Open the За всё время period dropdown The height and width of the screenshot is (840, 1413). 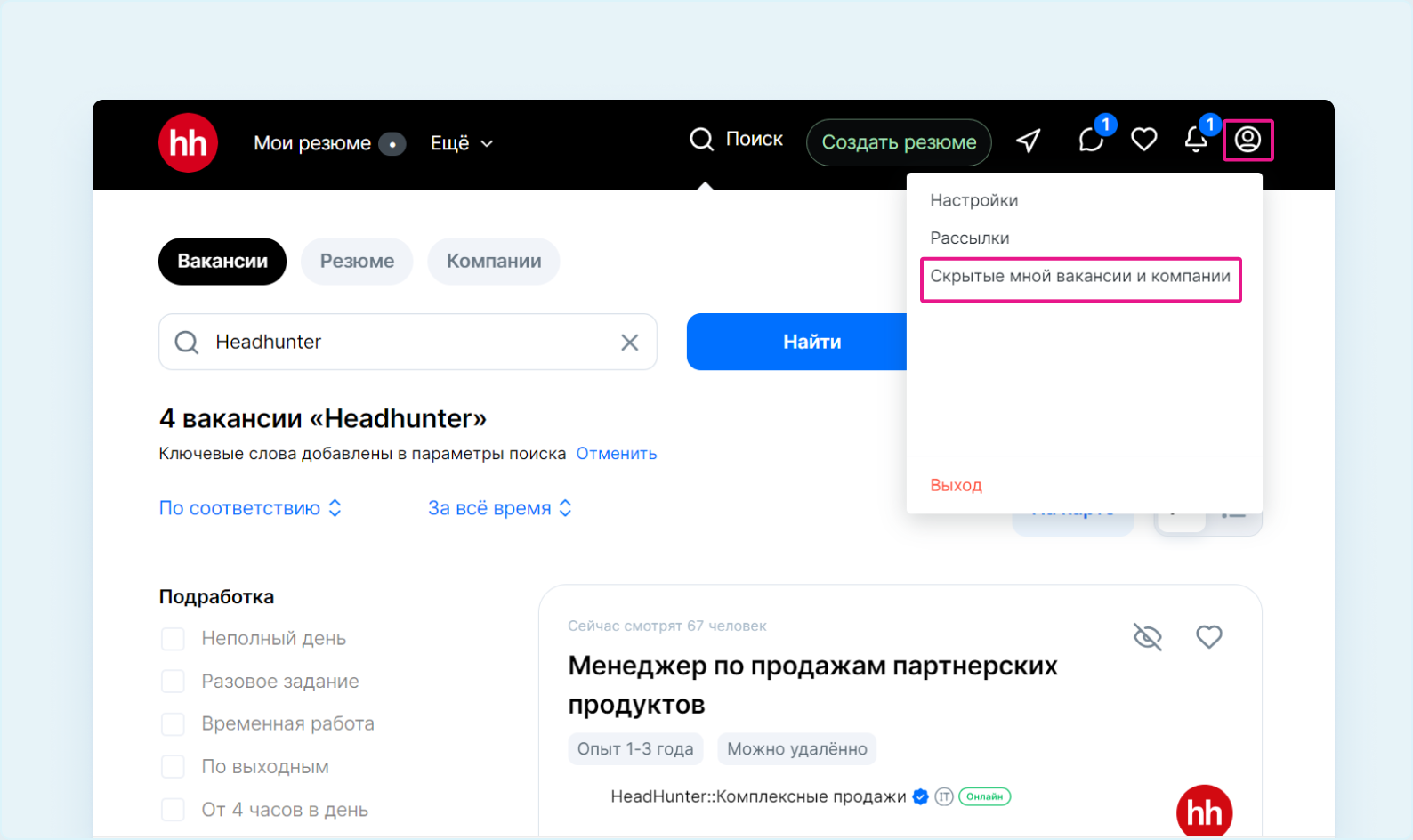coord(500,508)
